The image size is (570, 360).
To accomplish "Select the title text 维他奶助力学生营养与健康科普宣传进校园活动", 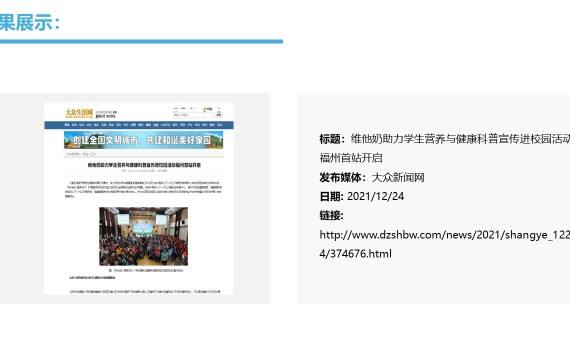I will [460, 139].
